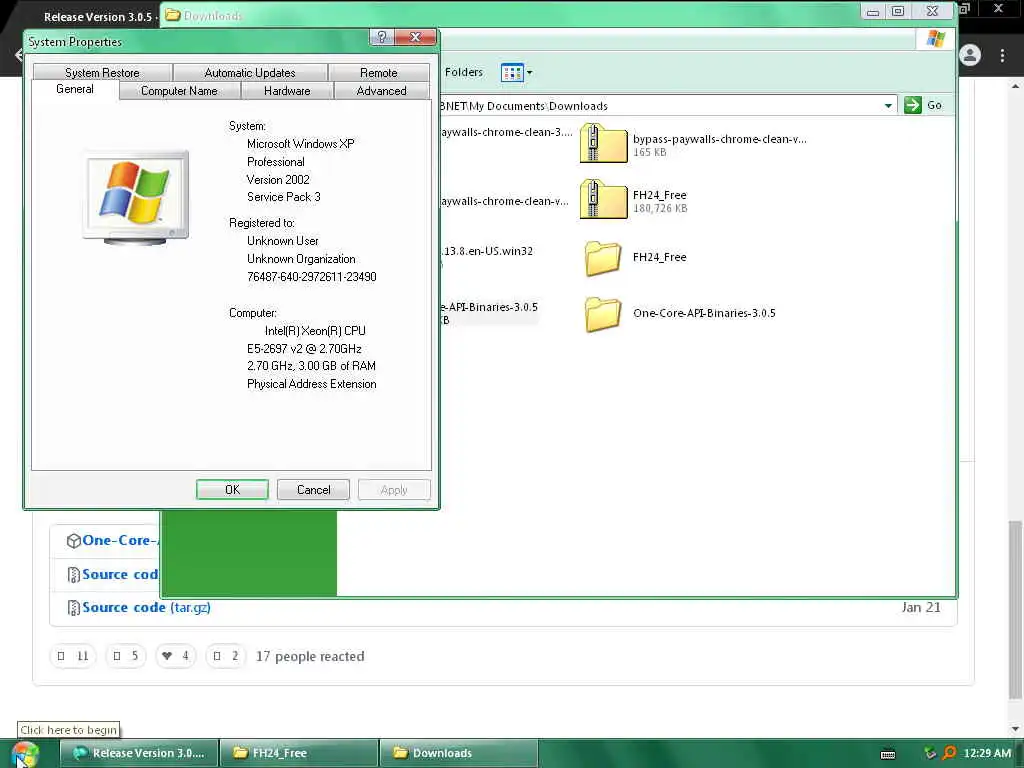Click the keyboard icon in system tray
Viewport: 1024px width, 768px height.
[x=888, y=754]
